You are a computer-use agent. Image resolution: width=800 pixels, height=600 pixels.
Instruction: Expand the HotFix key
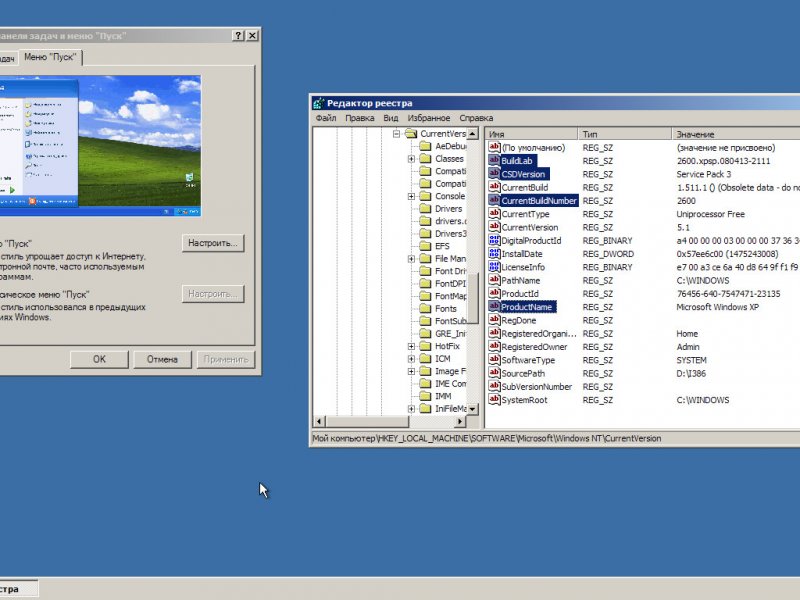[411, 346]
